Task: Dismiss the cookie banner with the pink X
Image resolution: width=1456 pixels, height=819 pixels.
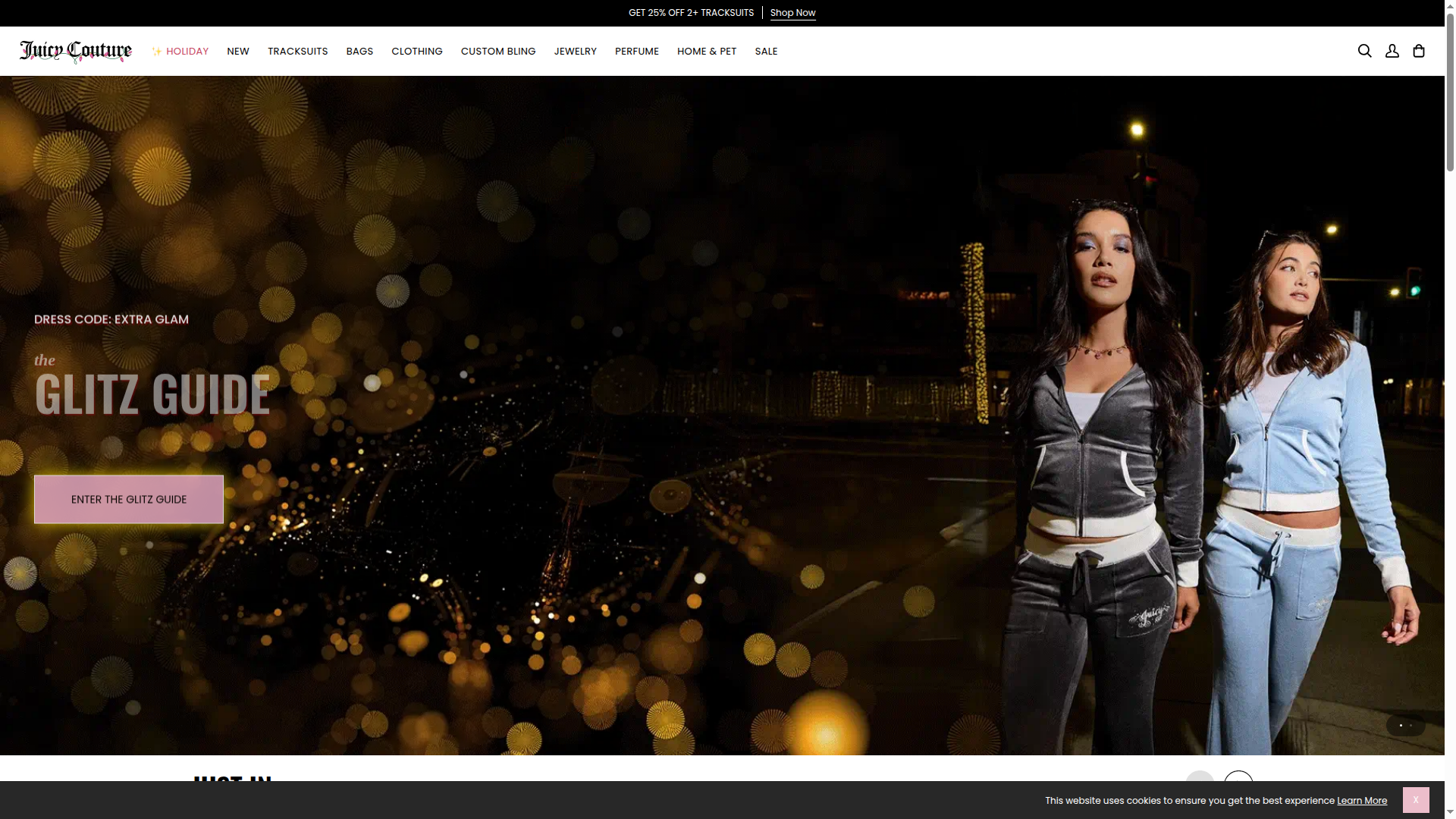Action: point(1415,799)
